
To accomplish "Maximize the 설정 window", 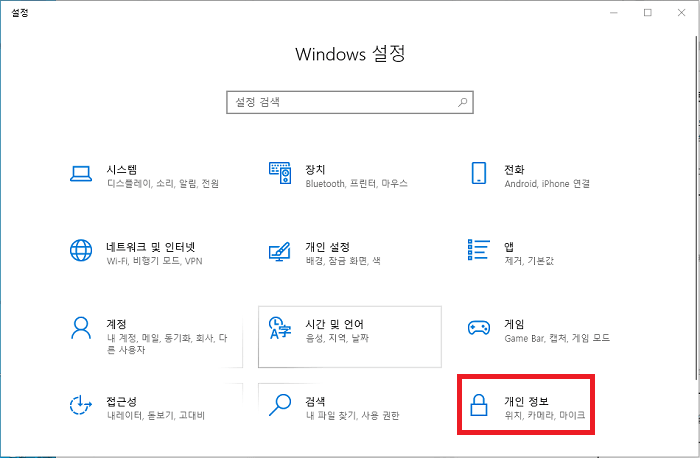I will click(x=647, y=12).
